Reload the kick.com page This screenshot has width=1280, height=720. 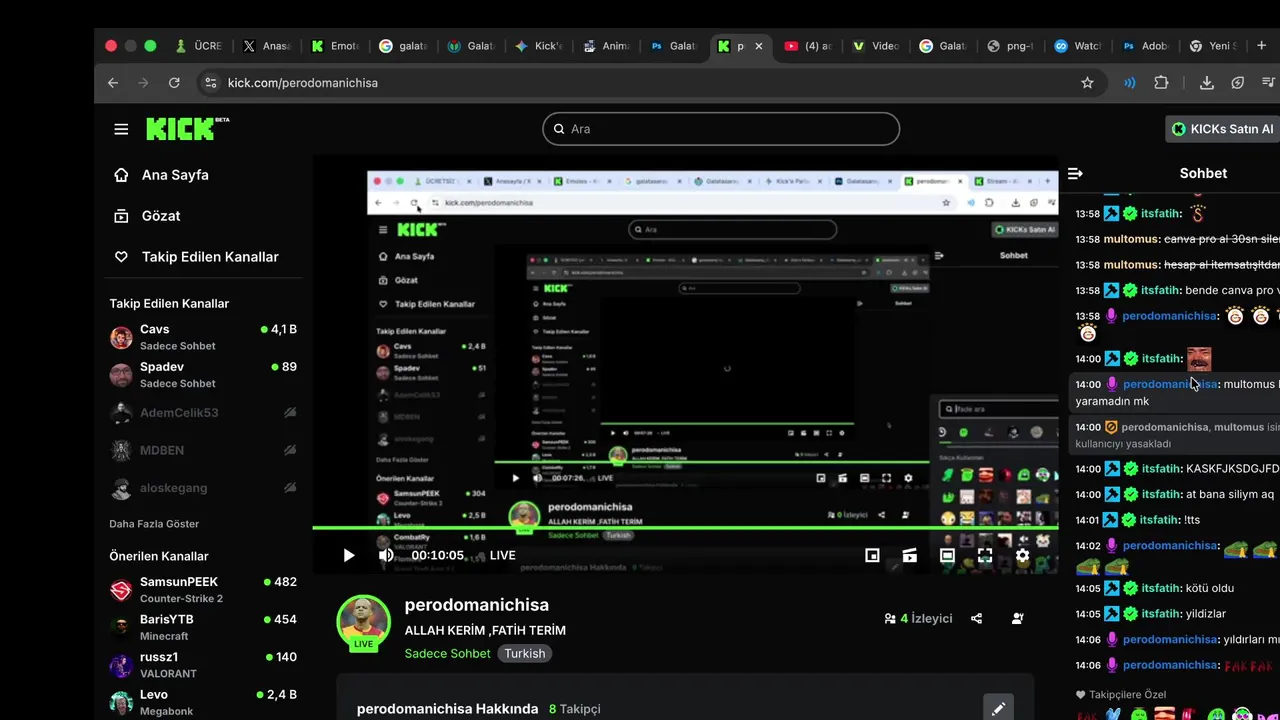coord(174,83)
